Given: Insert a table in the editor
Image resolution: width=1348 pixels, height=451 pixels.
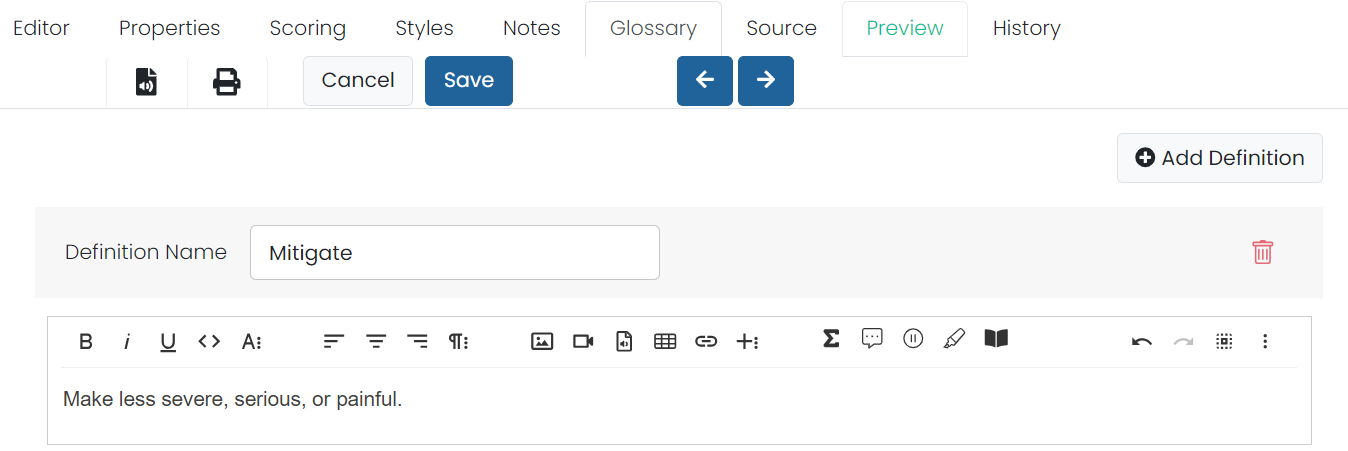Looking at the screenshot, I should [x=665, y=342].
